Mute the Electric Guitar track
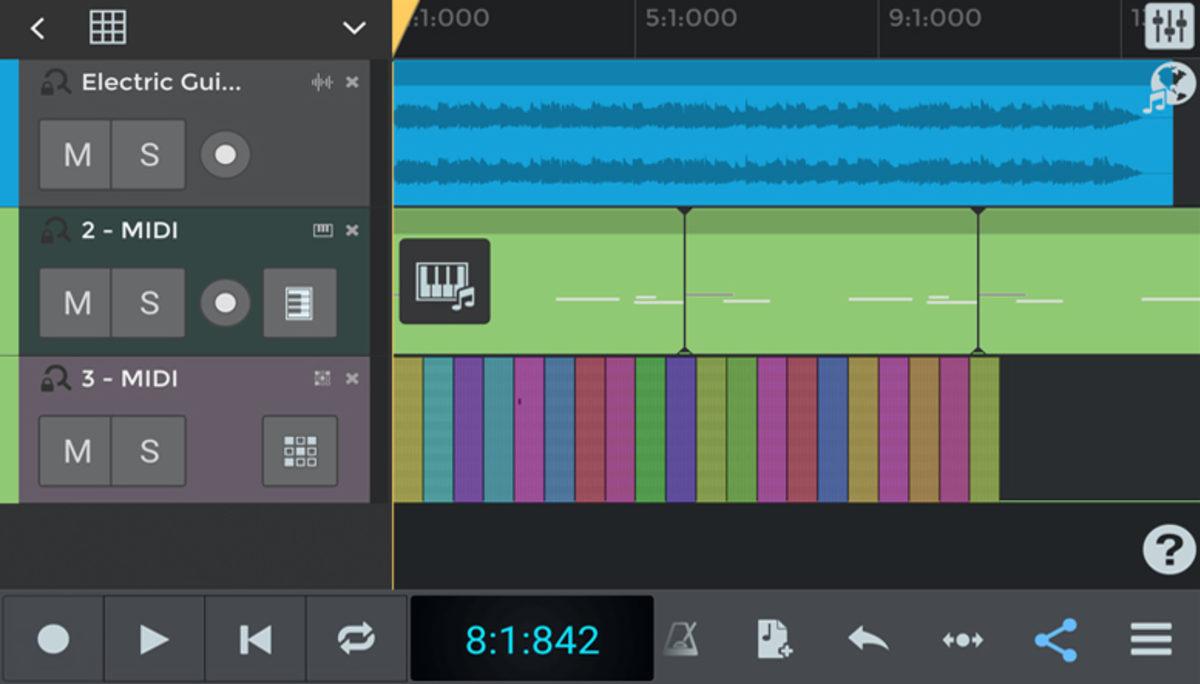The height and width of the screenshot is (684, 1200). pyautogui.click(x=75, y=154)
